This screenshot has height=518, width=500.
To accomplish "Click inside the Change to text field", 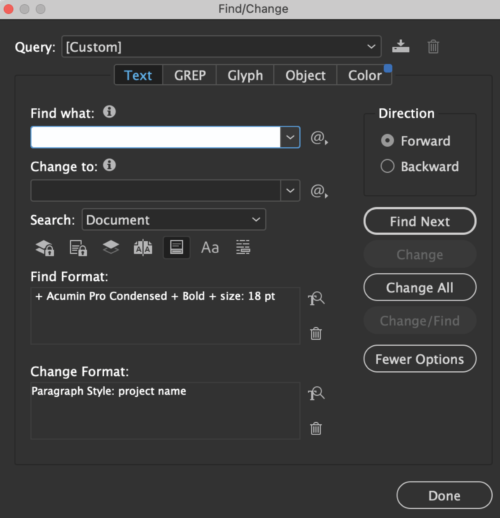I will [x=155, y=191].
